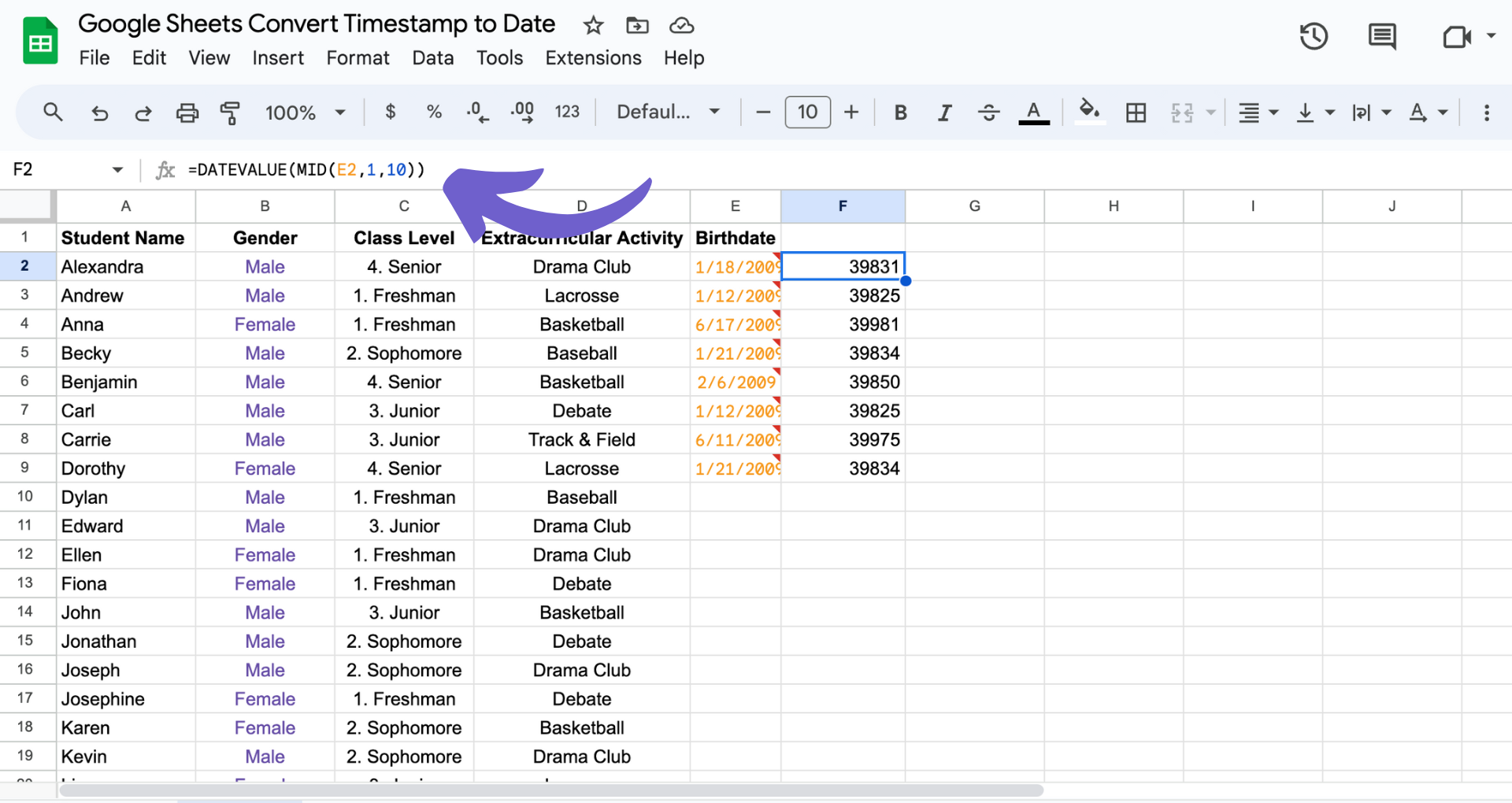Decrease decimal places of cell value

477,112
